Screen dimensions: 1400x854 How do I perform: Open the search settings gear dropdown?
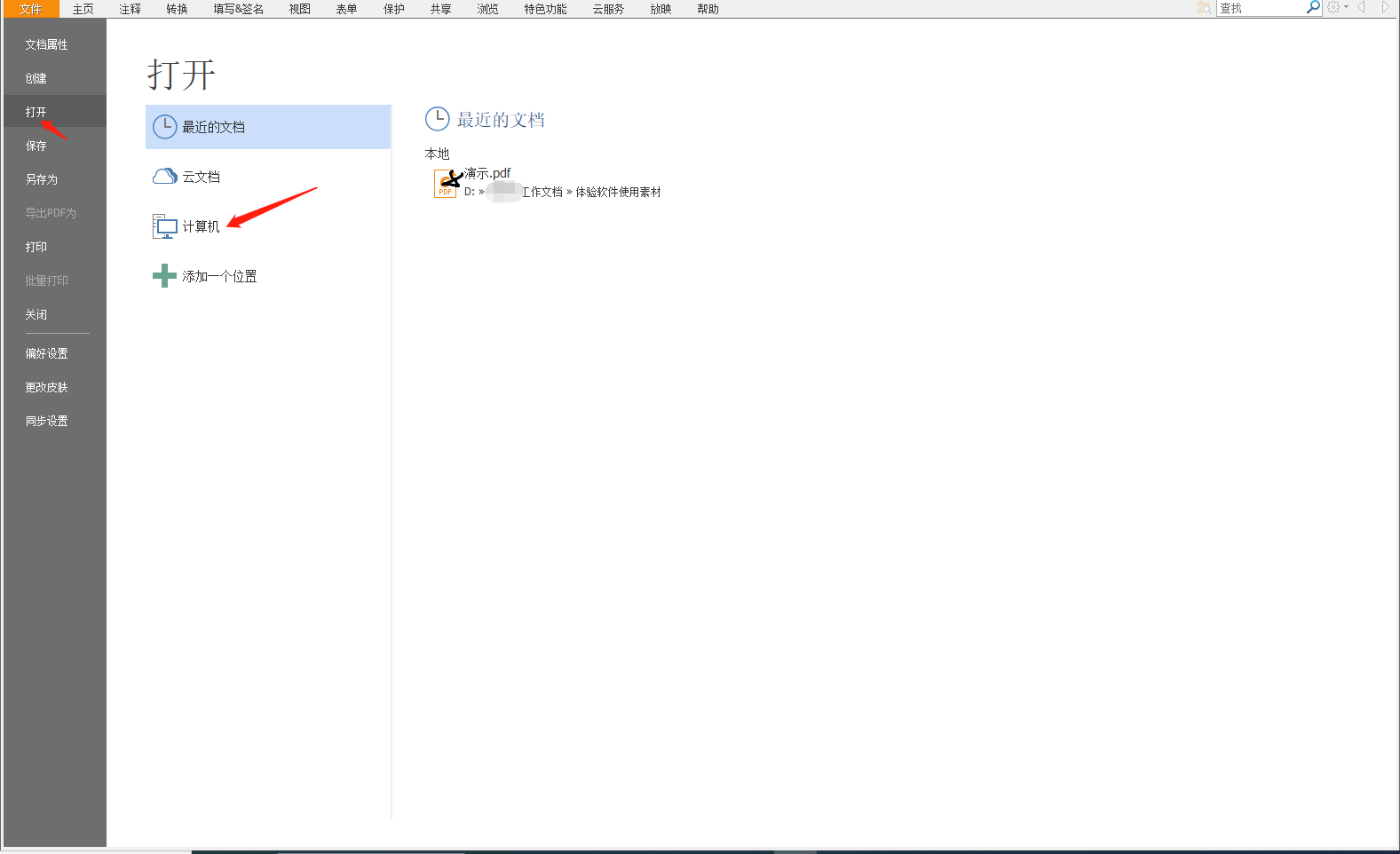(x=1337, y=8)
